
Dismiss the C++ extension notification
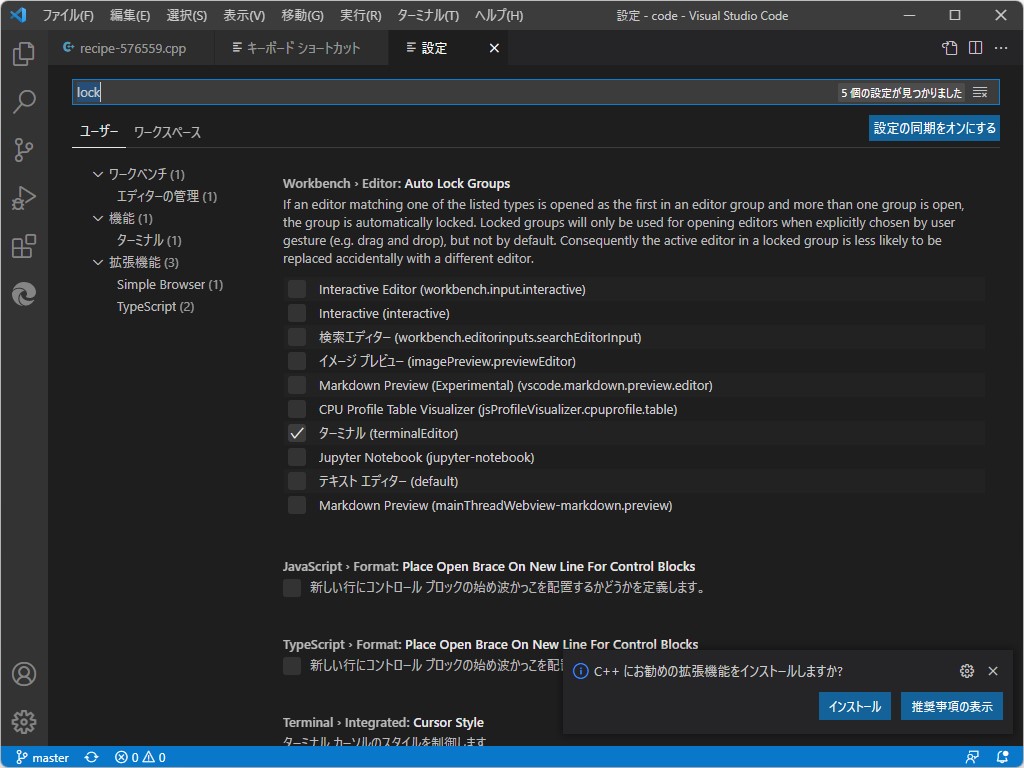click(x=993, y=671)
